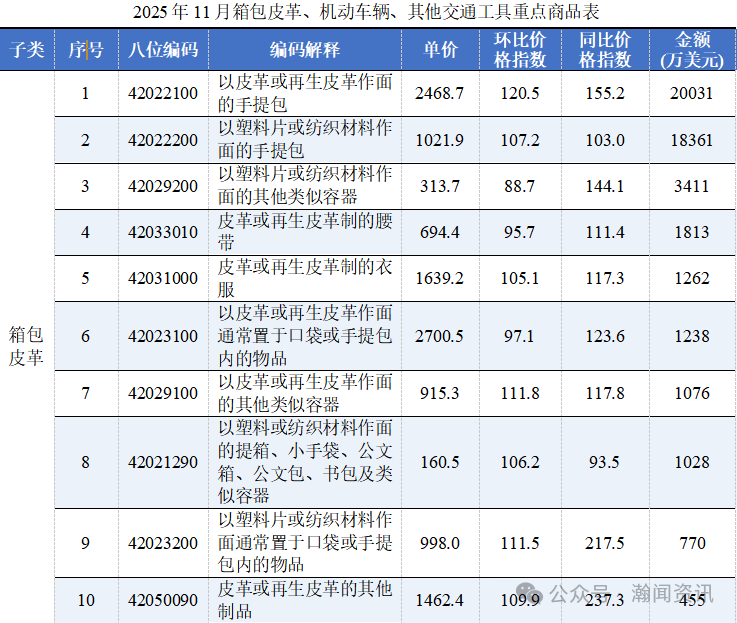Click code cell 42050090

coord(163,600)
